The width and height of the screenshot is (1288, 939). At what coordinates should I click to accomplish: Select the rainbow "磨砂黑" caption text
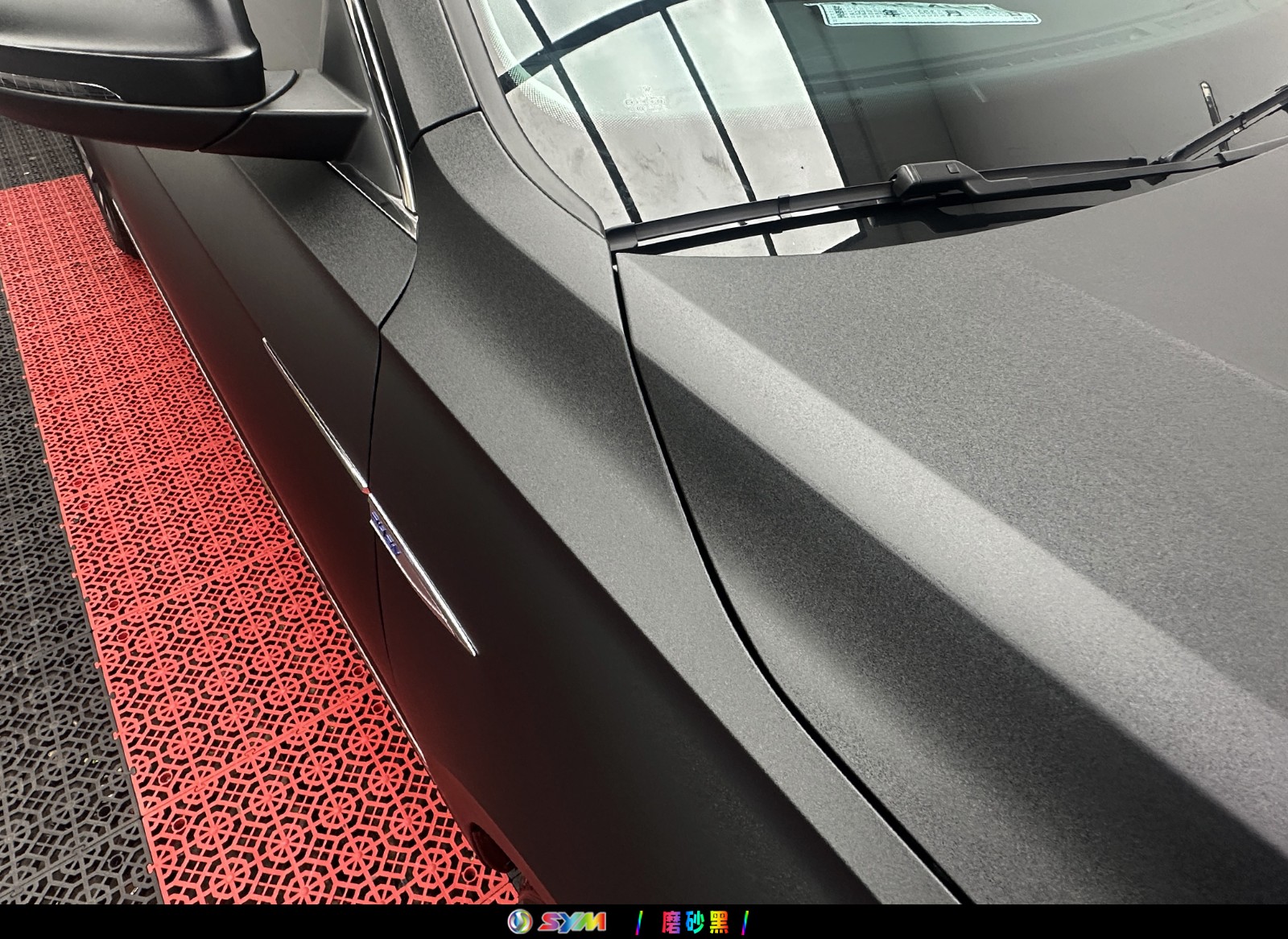(694, 923)
